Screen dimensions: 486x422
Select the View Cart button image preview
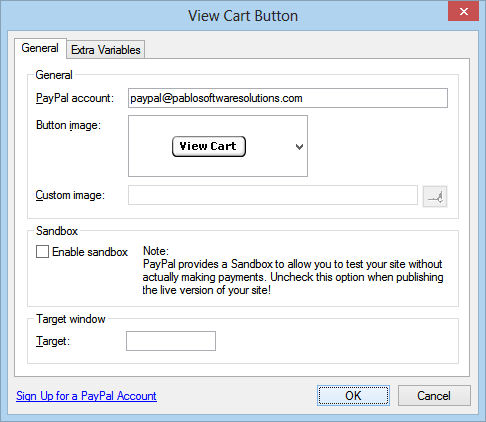click(x=209, y=146)
